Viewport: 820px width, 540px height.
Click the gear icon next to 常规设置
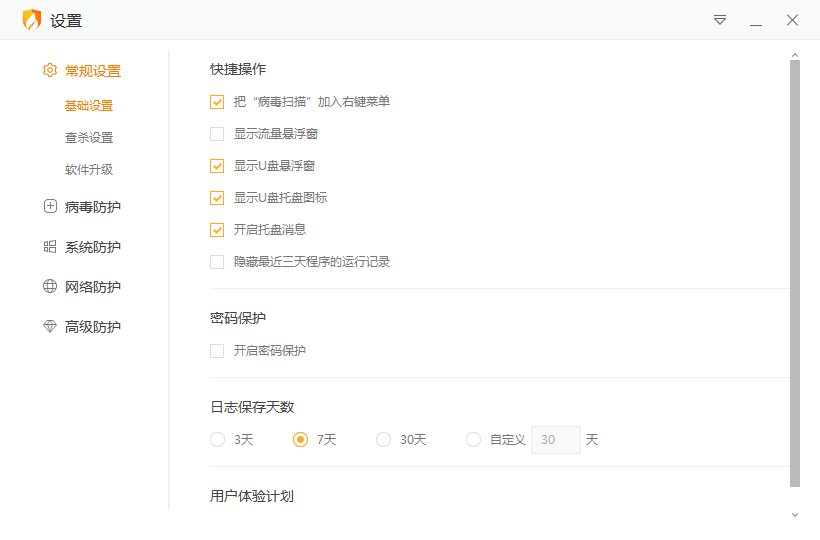click(50, 70)
